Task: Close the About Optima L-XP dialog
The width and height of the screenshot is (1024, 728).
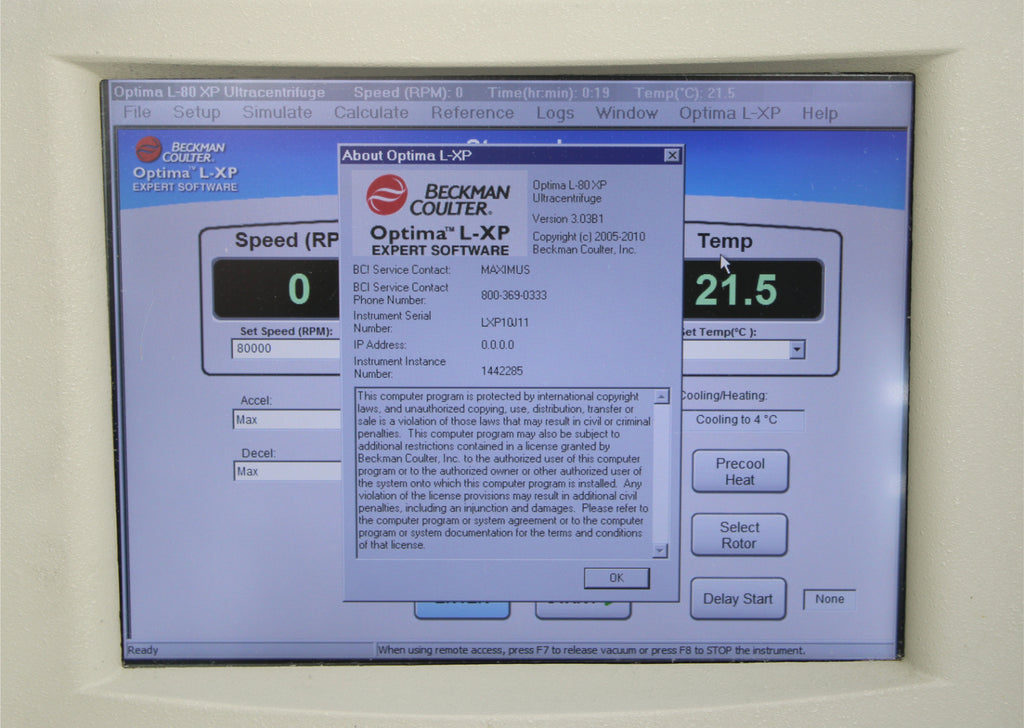Action: [671, 155]
